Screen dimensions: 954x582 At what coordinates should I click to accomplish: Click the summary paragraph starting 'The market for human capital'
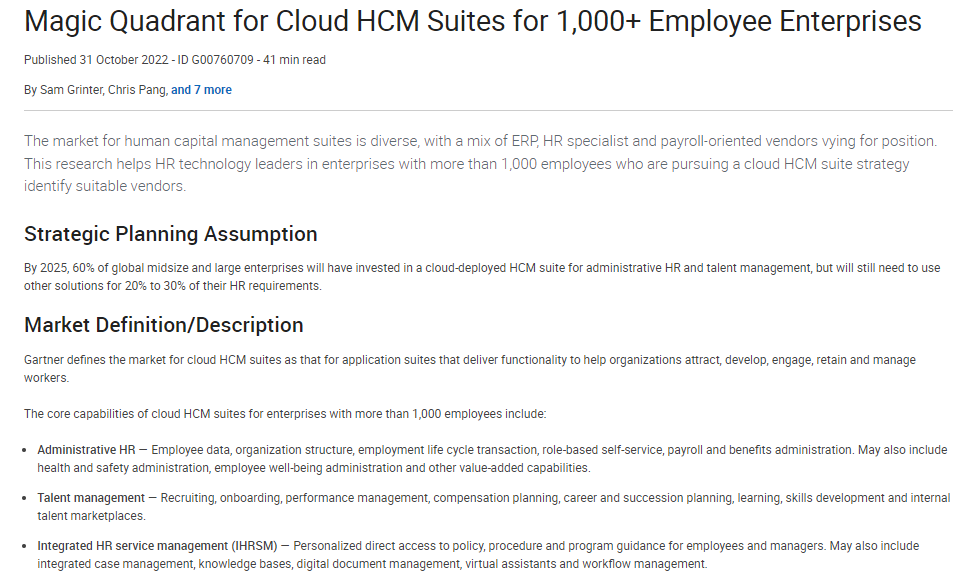pos(481,164)
